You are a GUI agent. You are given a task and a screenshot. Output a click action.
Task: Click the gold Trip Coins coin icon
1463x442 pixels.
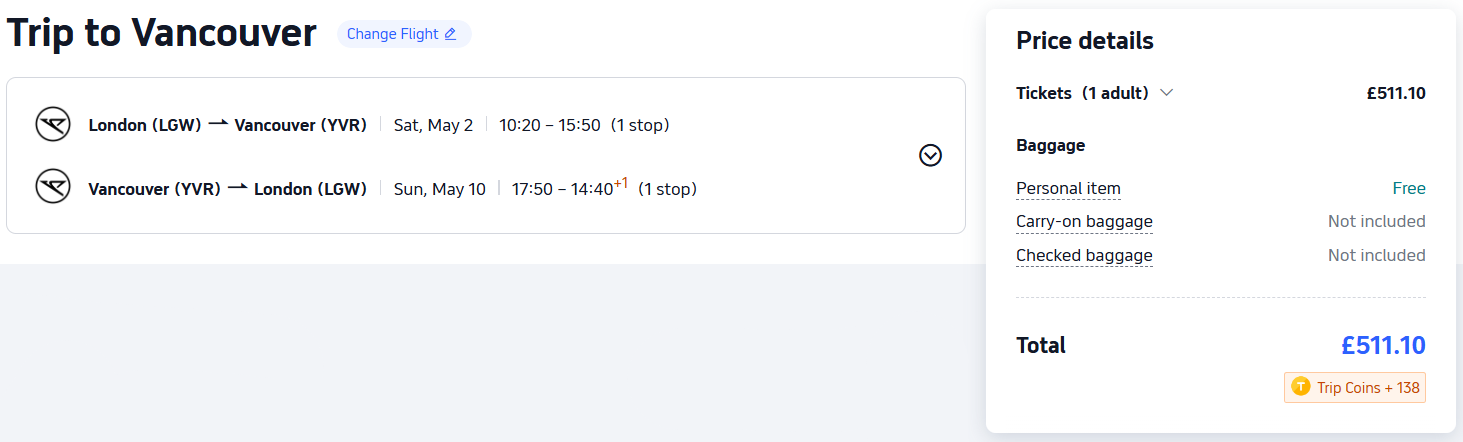point(1300,387)
